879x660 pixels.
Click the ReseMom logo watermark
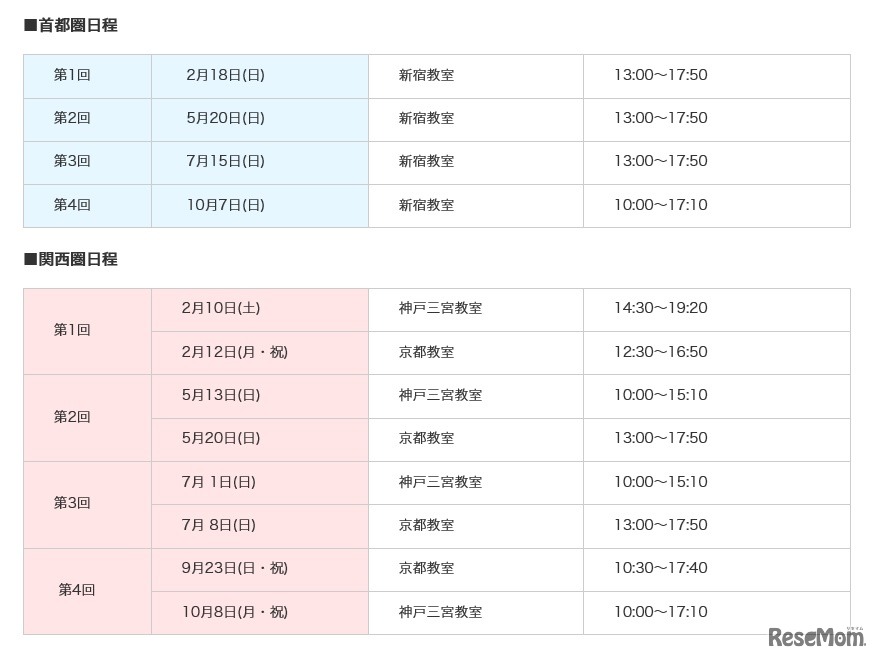coord(816,637)
